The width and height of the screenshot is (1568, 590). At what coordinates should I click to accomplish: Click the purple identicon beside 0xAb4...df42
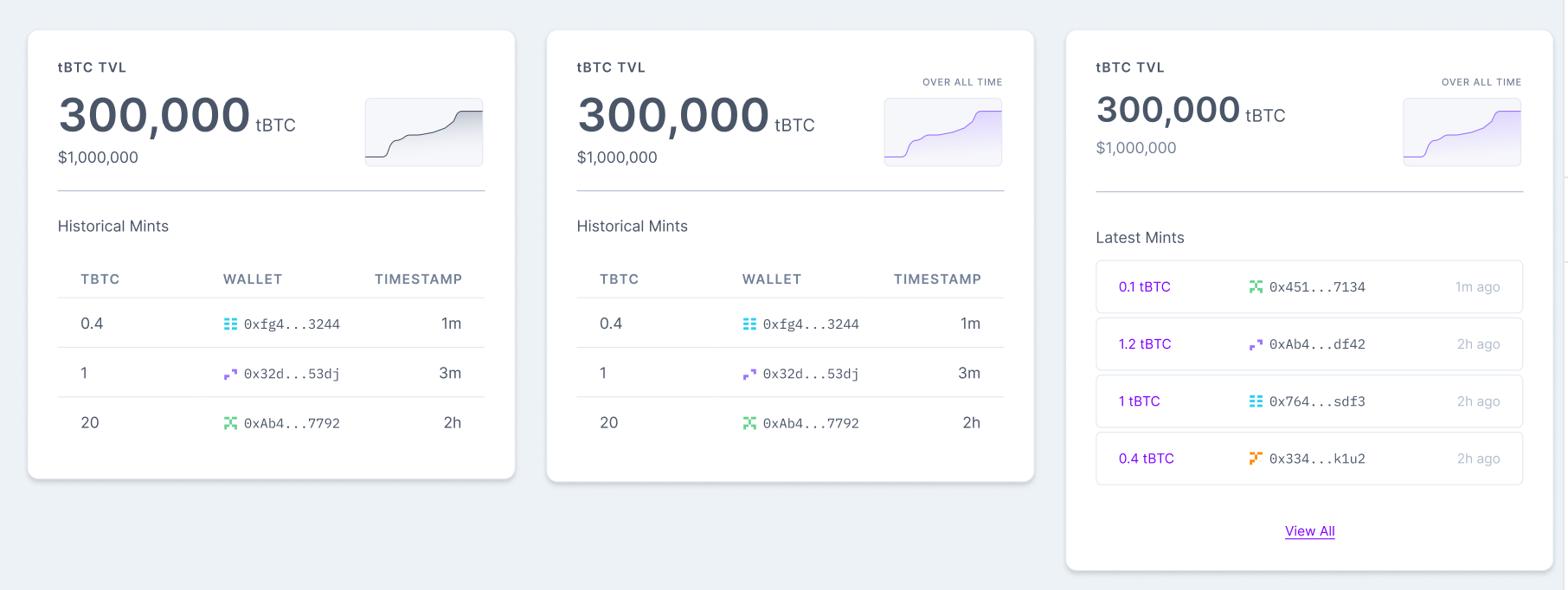tap(1255, 343)
